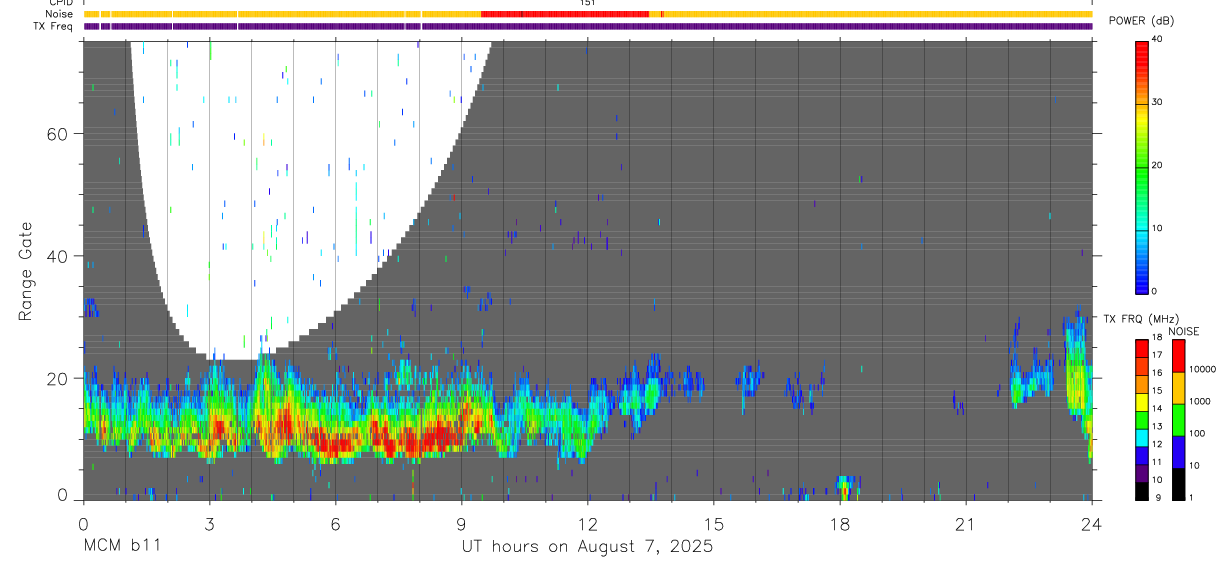Click the 18 hour tick on the time axis
This screenshot has height=567, width=1228.
839,523
